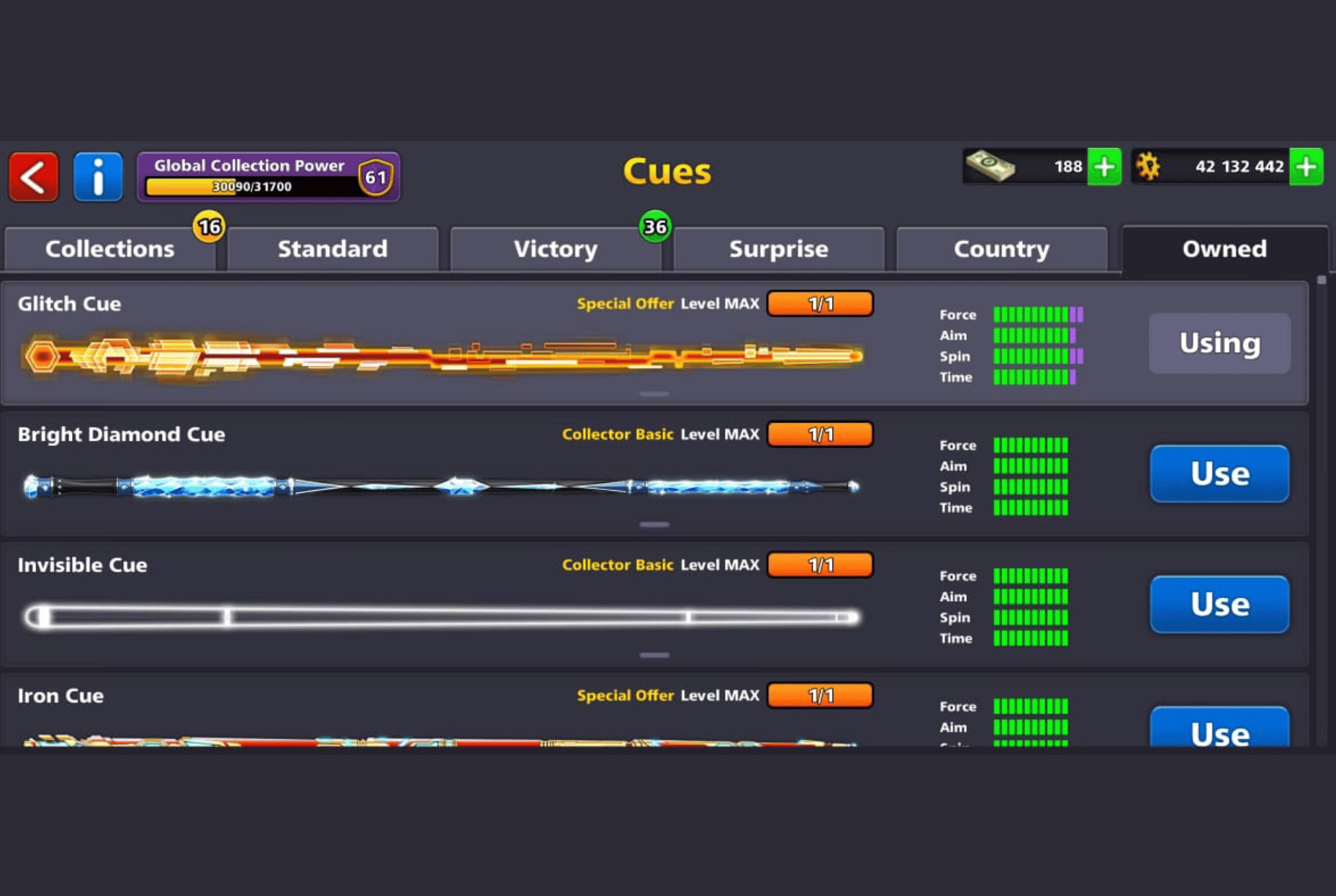Select the Invisible Cue image

point(442,617)
